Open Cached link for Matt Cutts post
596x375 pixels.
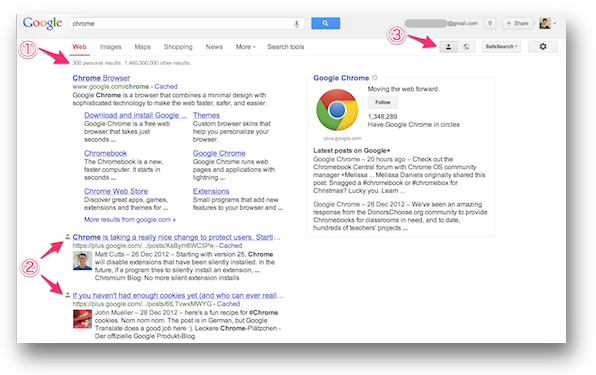click(x=230, y=246)
